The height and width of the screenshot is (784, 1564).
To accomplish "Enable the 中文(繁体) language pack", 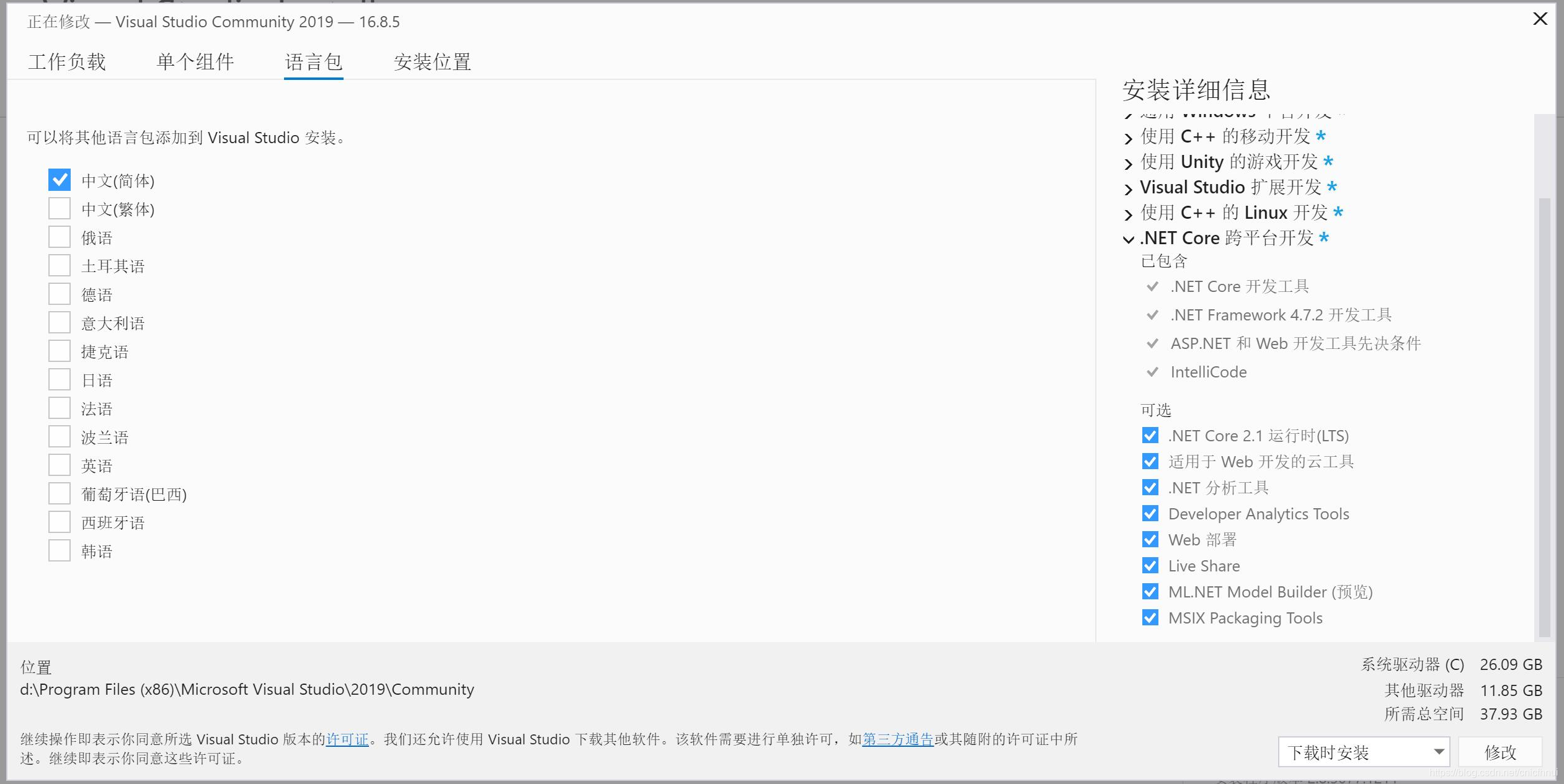I will pos(59,208).
